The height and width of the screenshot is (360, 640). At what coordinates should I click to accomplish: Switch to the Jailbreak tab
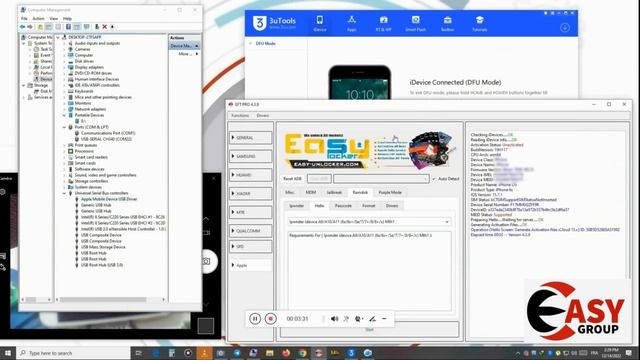tap(334, 192)
